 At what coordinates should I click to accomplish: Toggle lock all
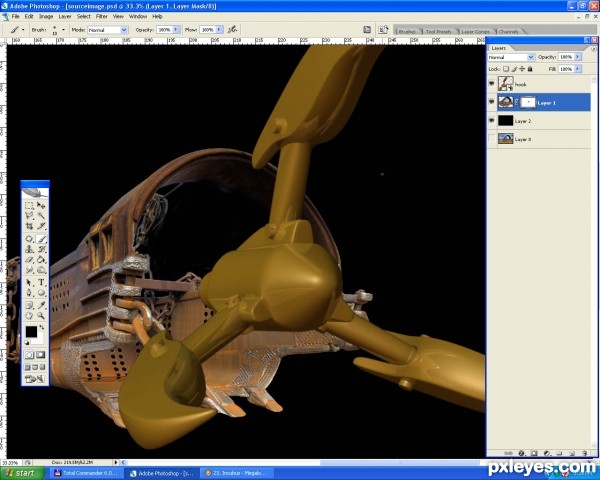coord(530,69)
